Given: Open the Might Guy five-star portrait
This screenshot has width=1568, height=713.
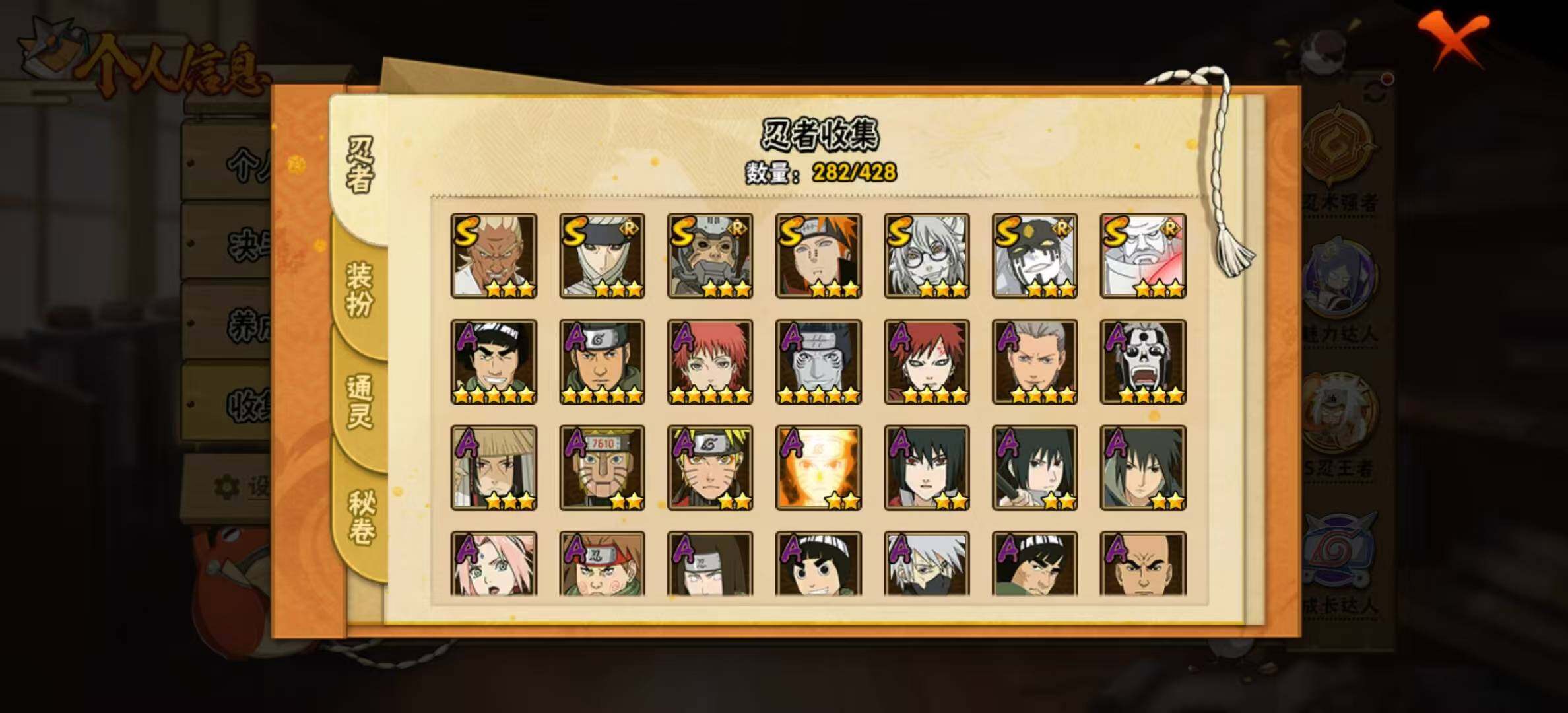Looking at the screenshot, I should (494, 362).
